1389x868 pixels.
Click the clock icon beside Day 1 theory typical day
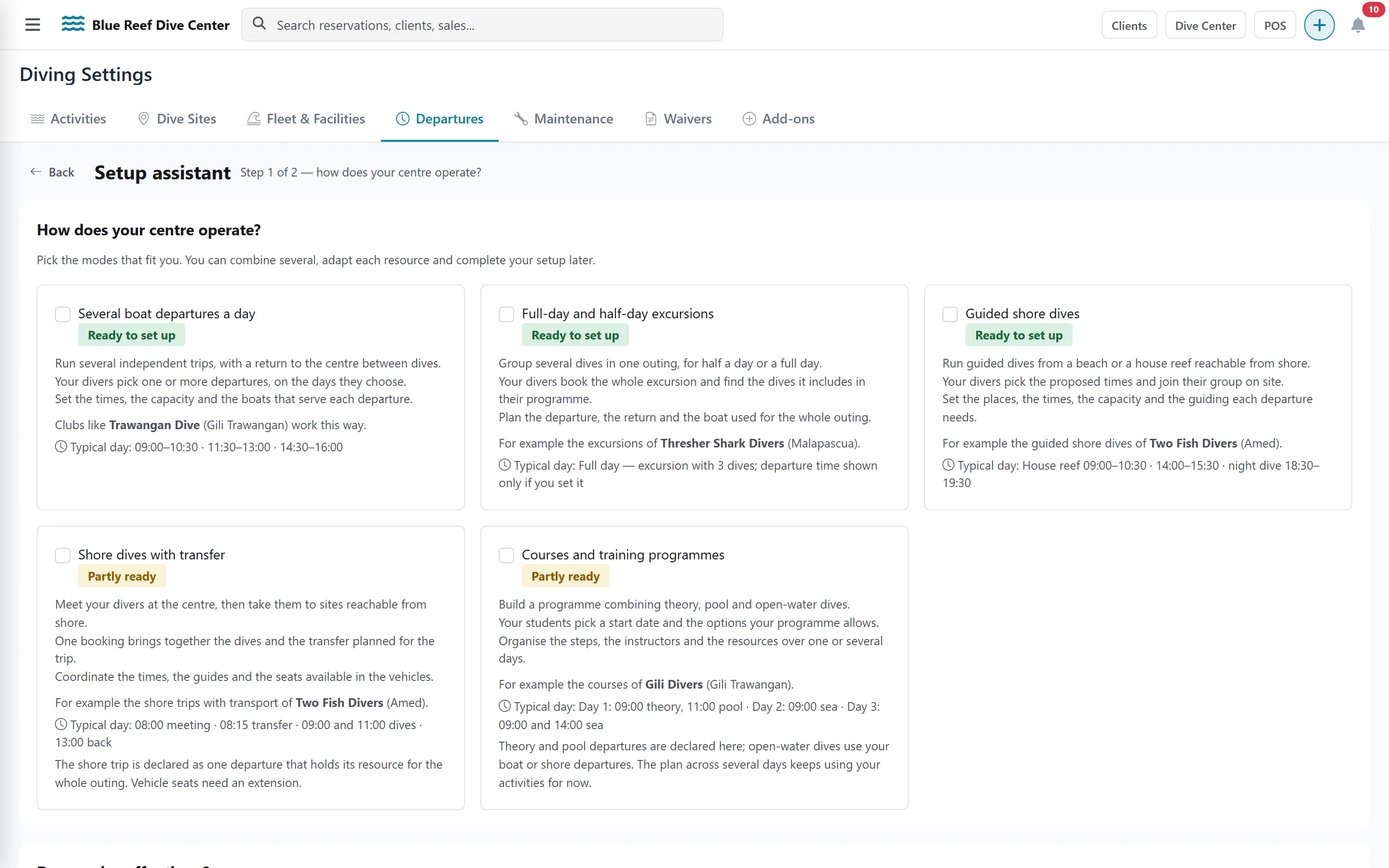[504, 706]
